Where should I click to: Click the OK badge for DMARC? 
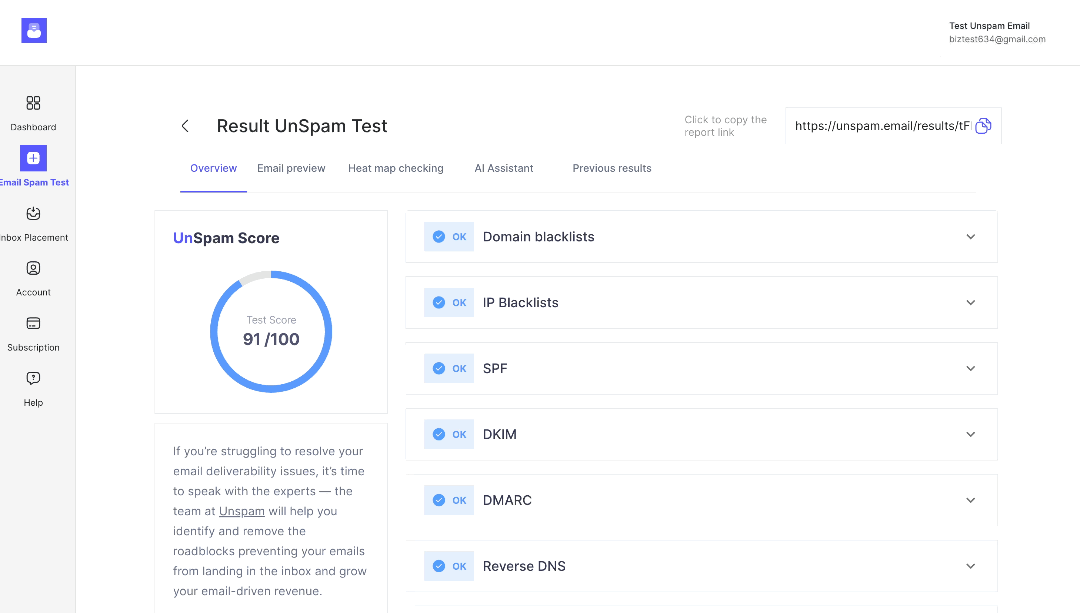pyautogui.click(x=449, y=500)
